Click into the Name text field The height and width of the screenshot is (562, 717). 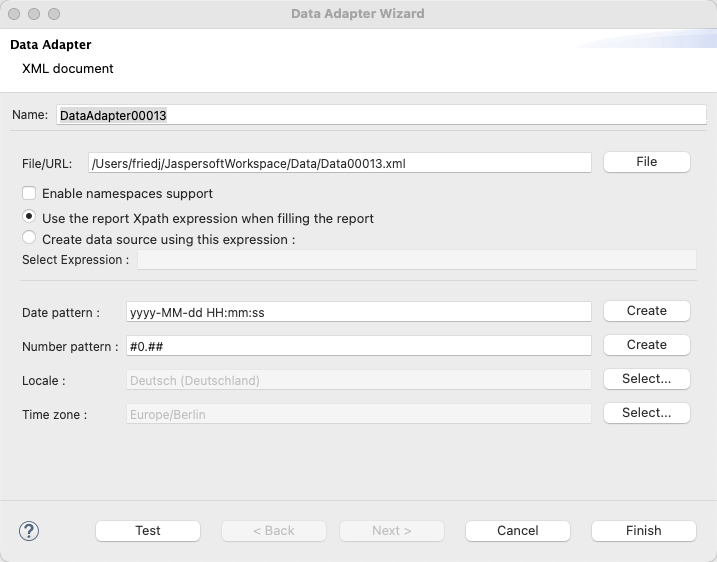(380, 115)
